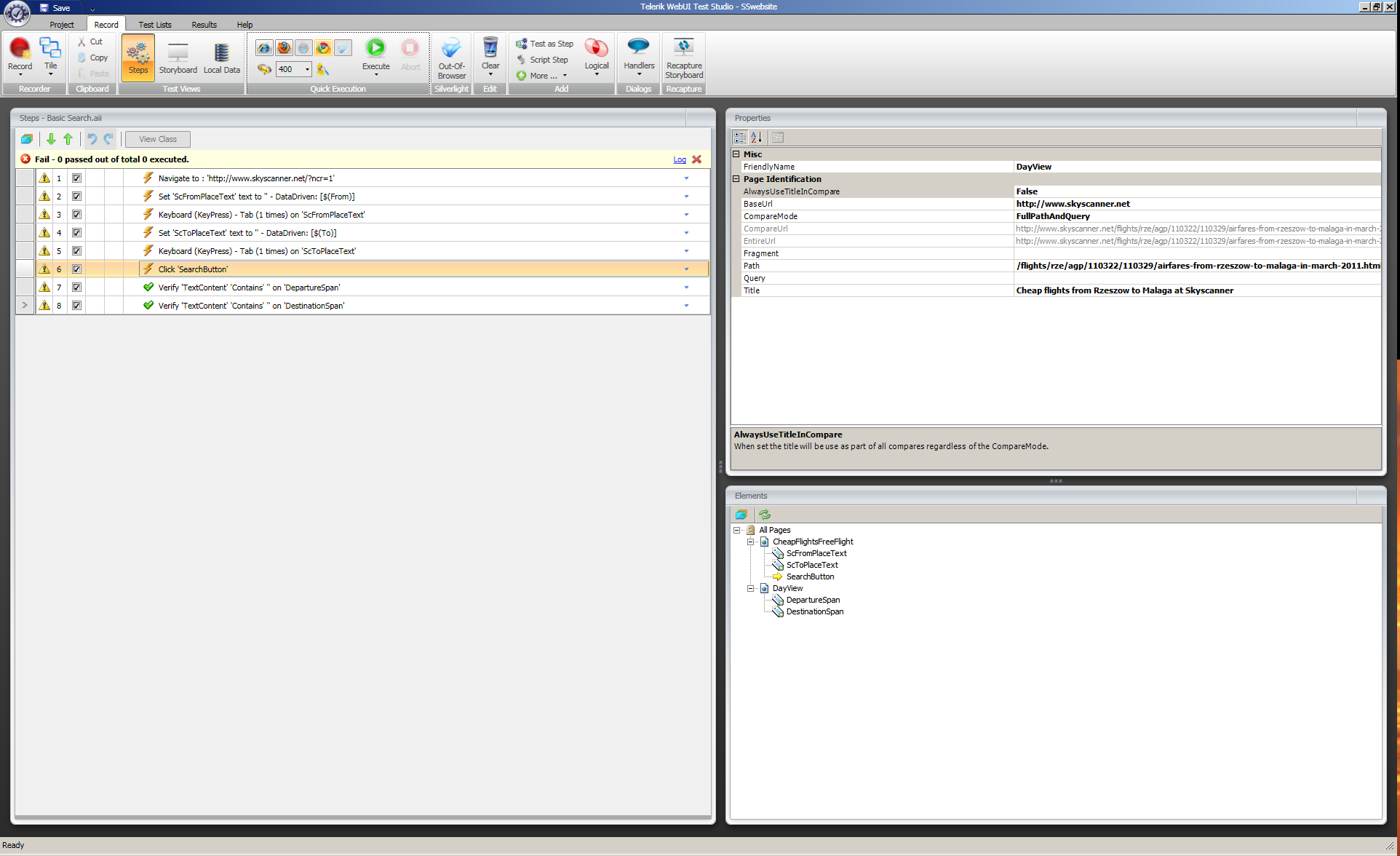
Task: Click the View Class button
Action: pos(157,139)
